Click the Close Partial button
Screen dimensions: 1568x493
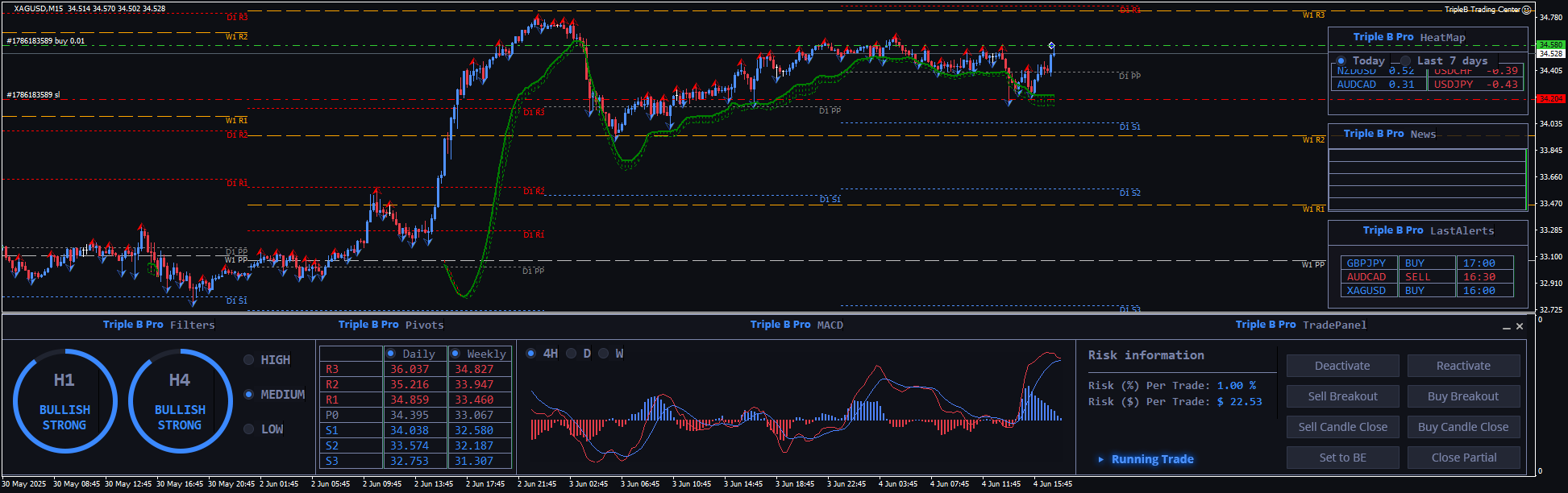(x=1463, y=458)
